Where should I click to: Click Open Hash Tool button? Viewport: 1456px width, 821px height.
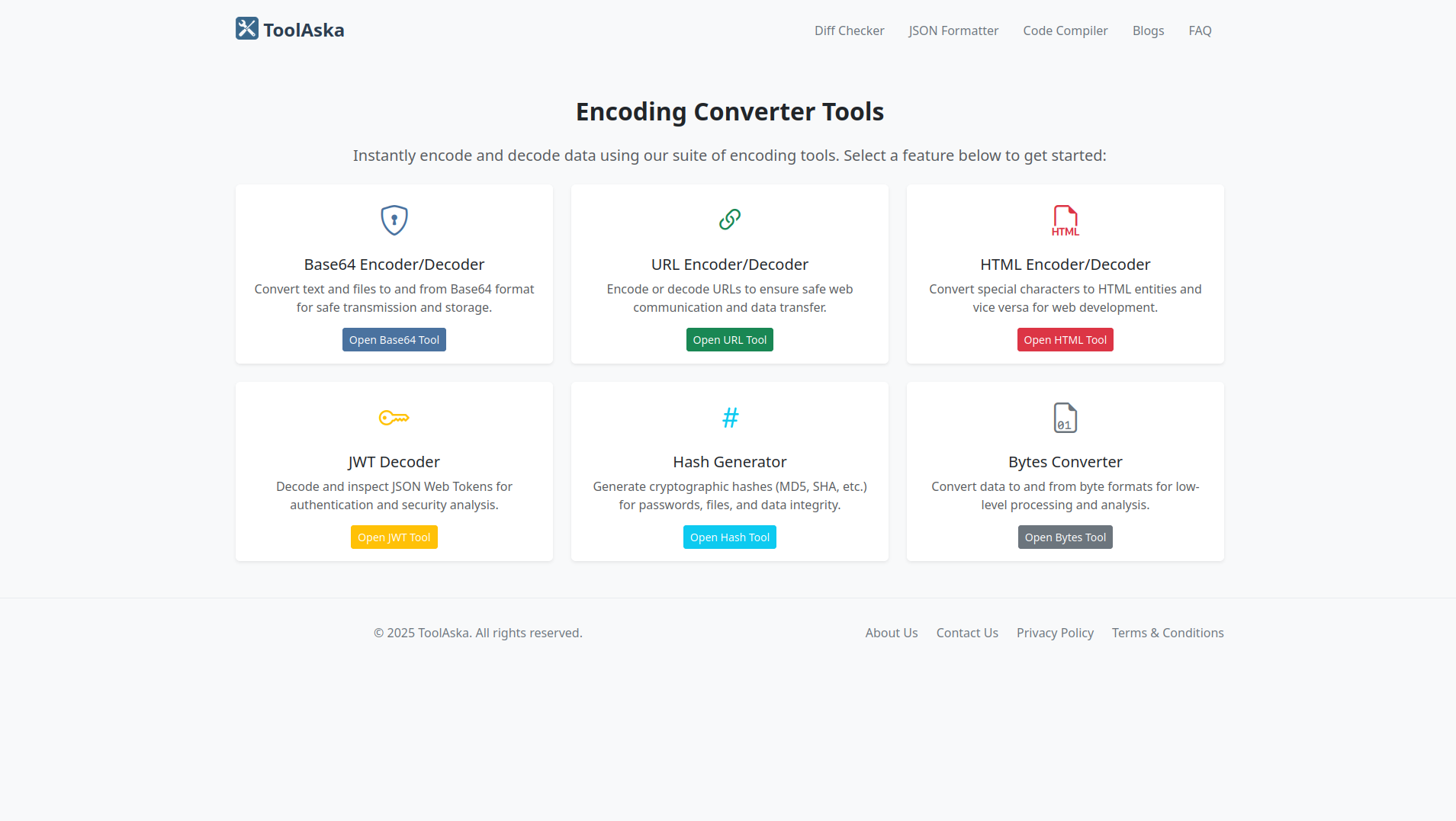[730, 537]
